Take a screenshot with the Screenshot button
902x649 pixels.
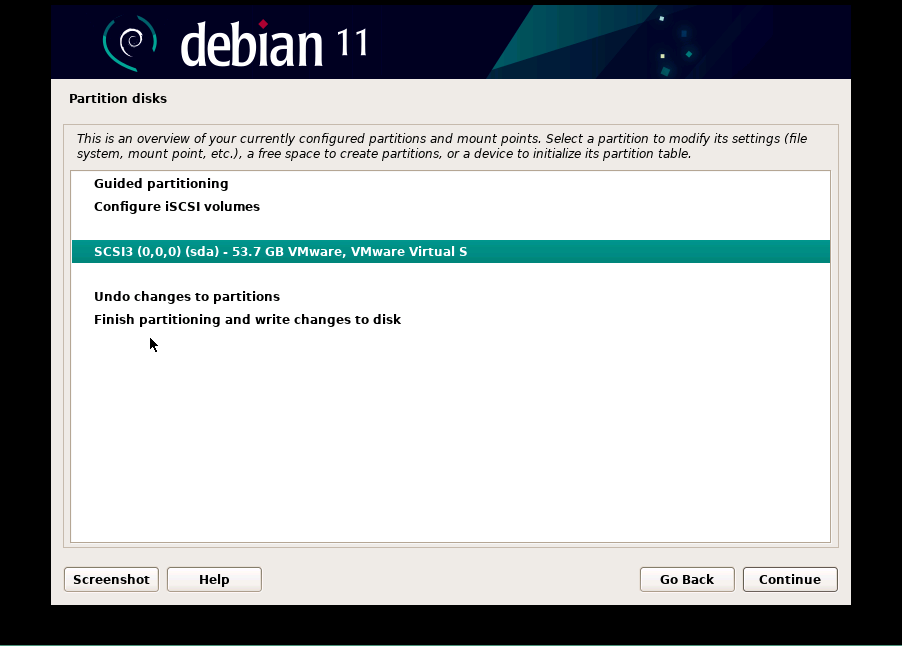coord(110,579)
